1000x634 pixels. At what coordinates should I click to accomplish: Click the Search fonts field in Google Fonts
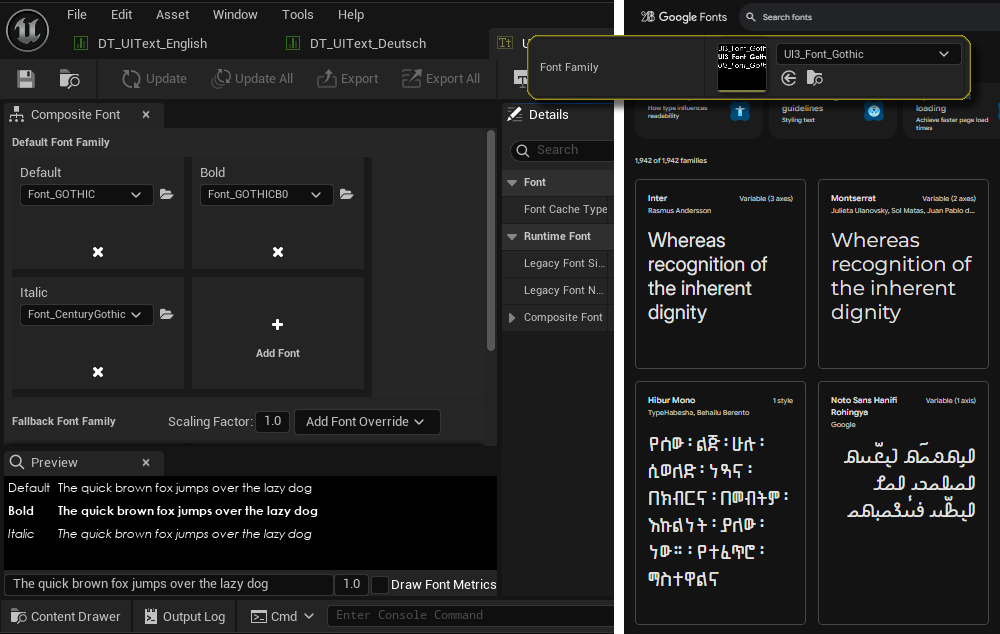coord(869,17)
